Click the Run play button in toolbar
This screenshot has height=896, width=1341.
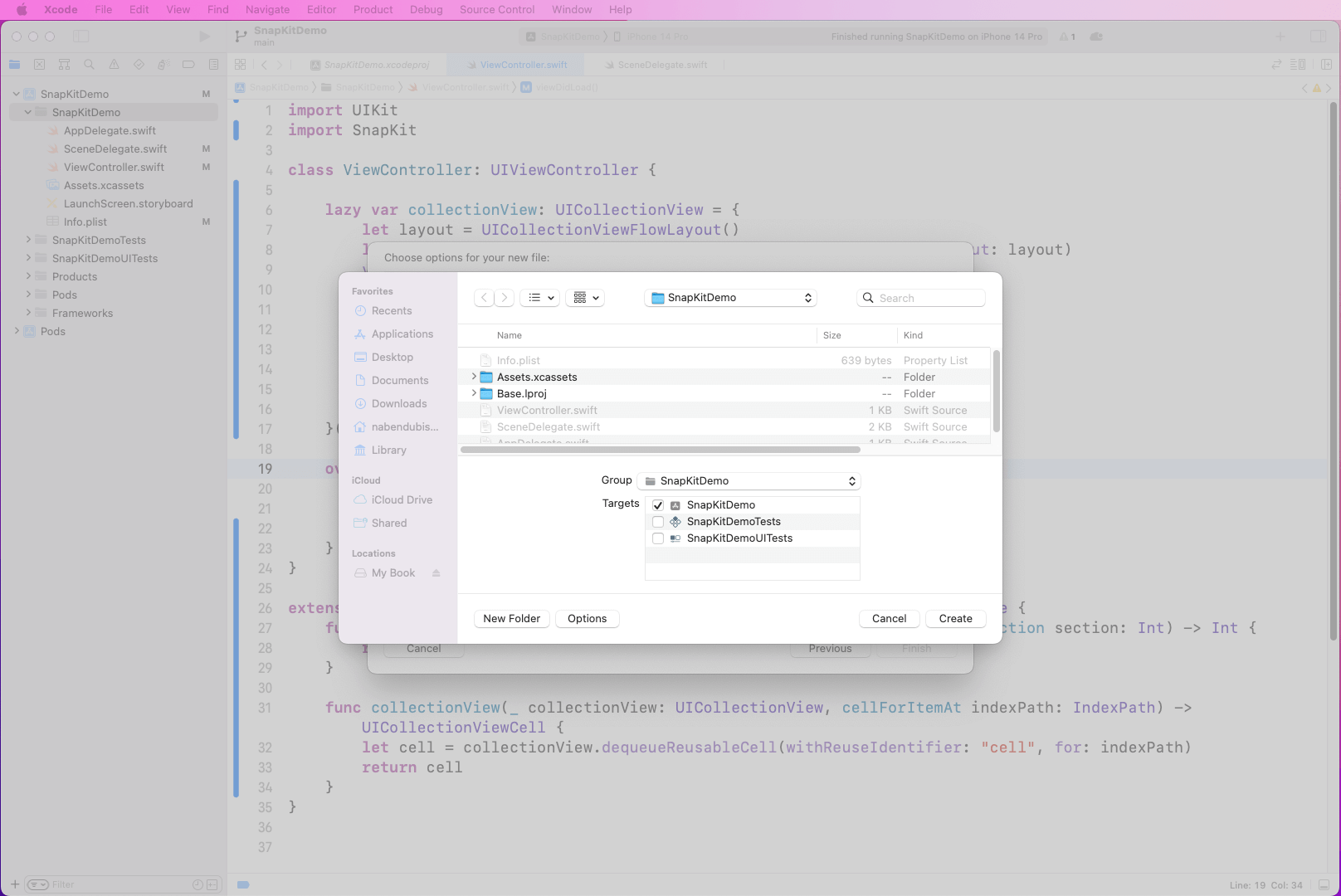point(204,37)
